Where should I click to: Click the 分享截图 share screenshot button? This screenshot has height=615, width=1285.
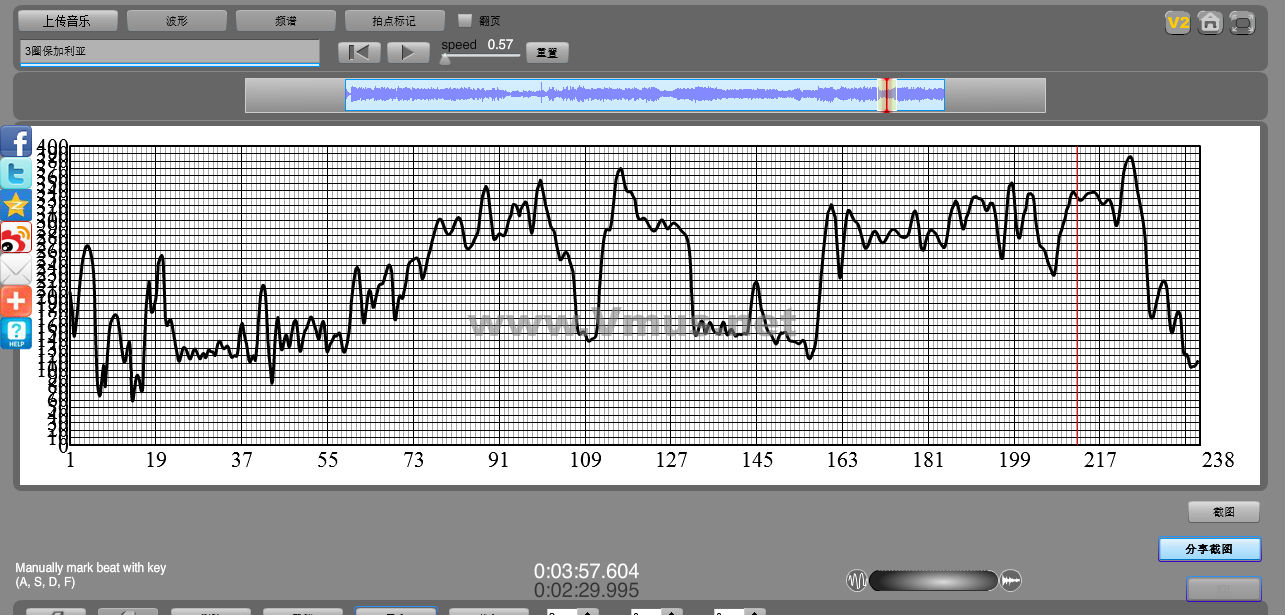(1209, 549)
